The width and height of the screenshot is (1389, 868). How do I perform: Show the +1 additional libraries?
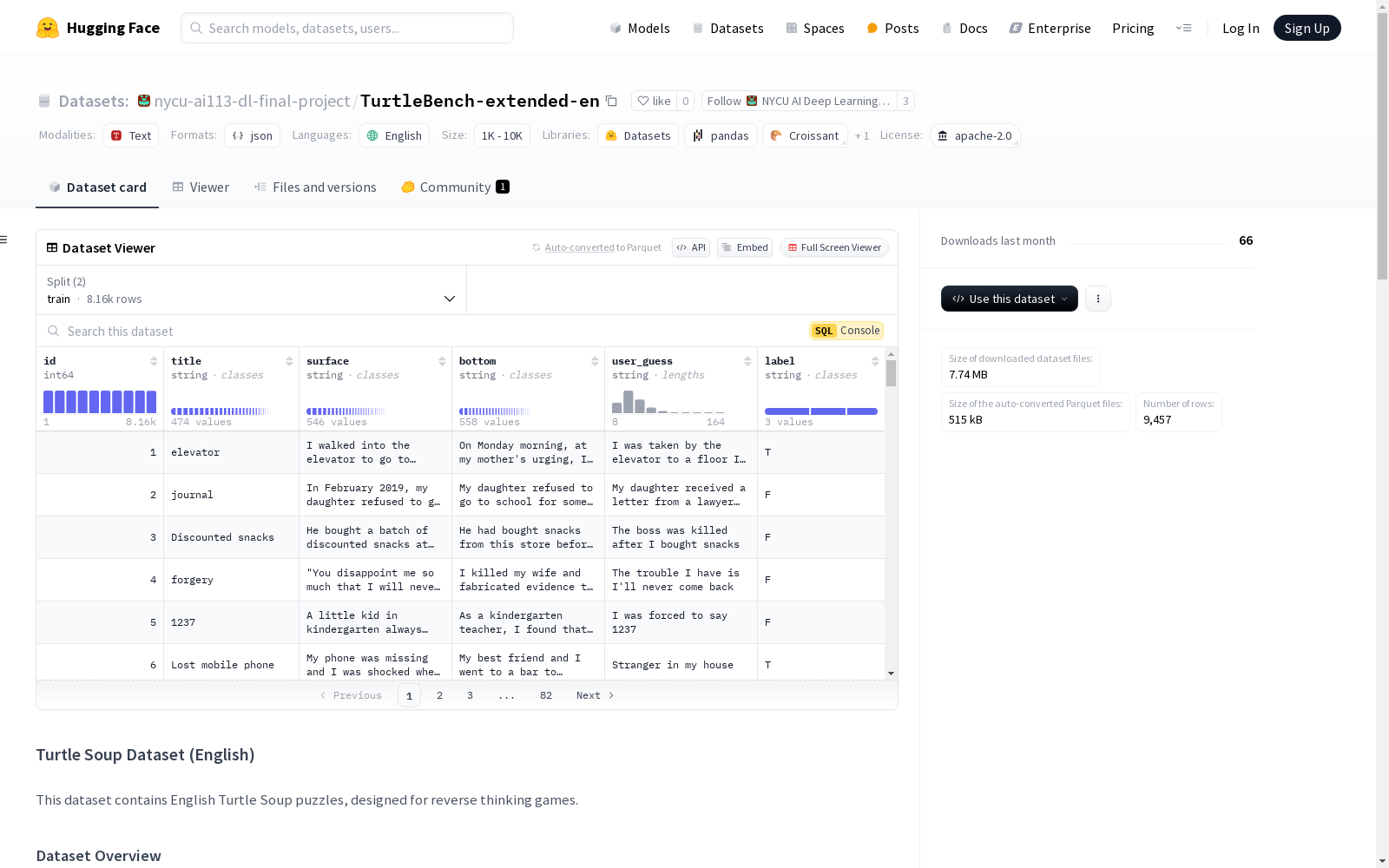click(x=862, y=135)
